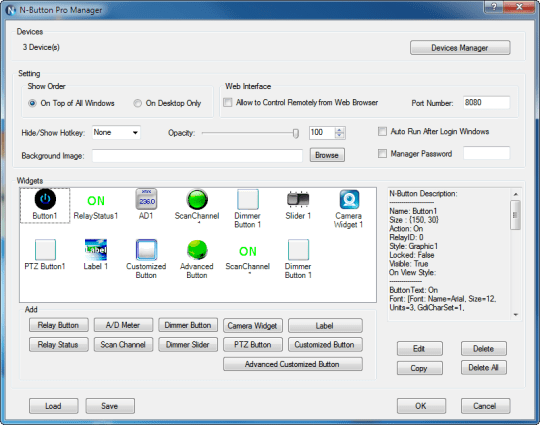Click description scrollbar up arrow
This screenshot has height=425, width=540.
point(516,194)
